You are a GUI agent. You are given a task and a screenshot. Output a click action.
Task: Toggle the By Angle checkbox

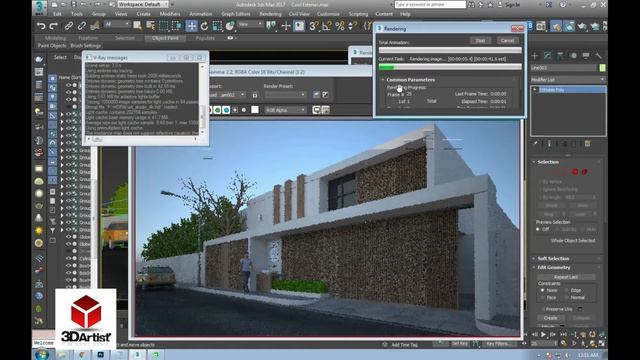[541, 197]
